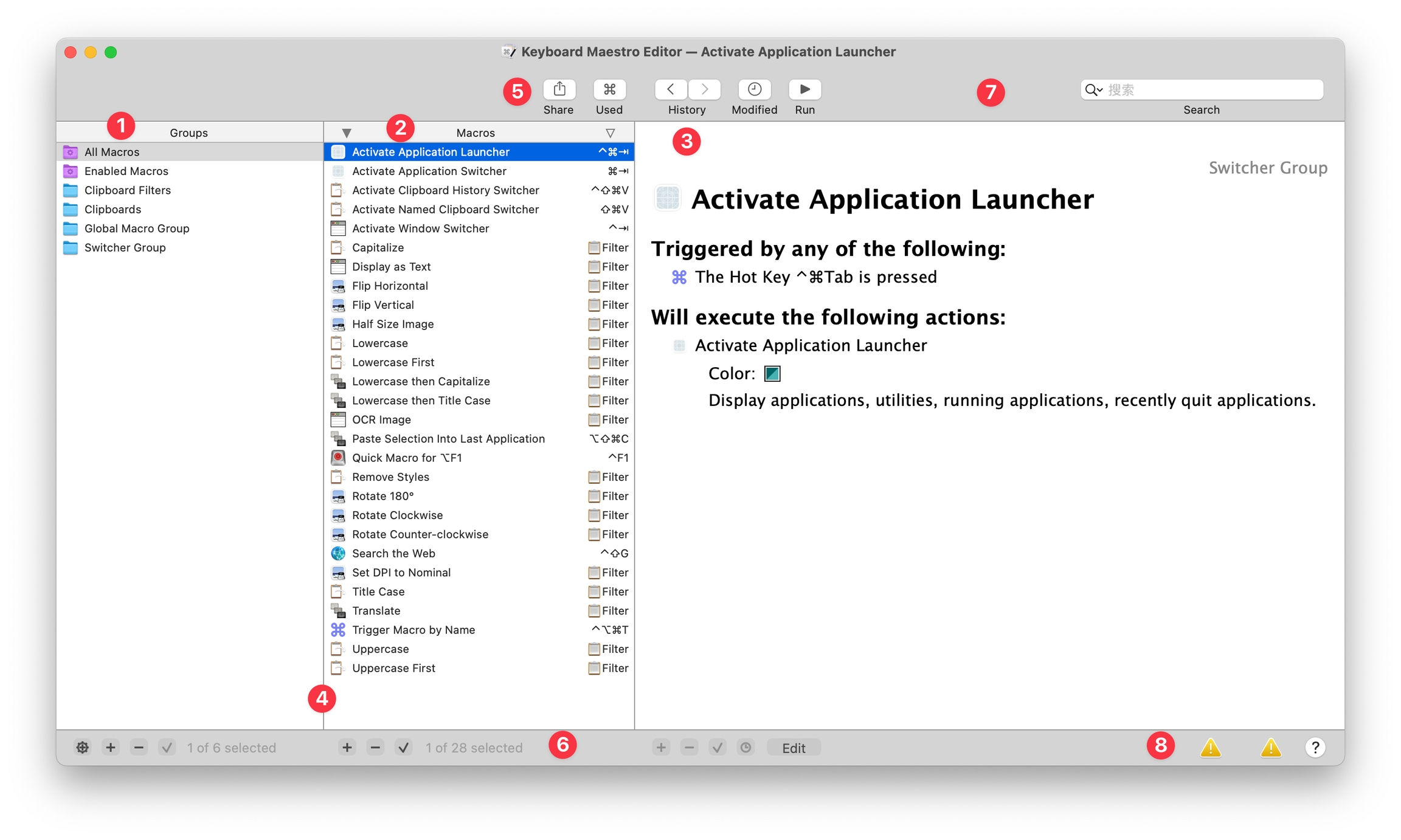Screen dimensions: 1401x840
Task: Select the Capitalize macro
Action: coord(479,247)
